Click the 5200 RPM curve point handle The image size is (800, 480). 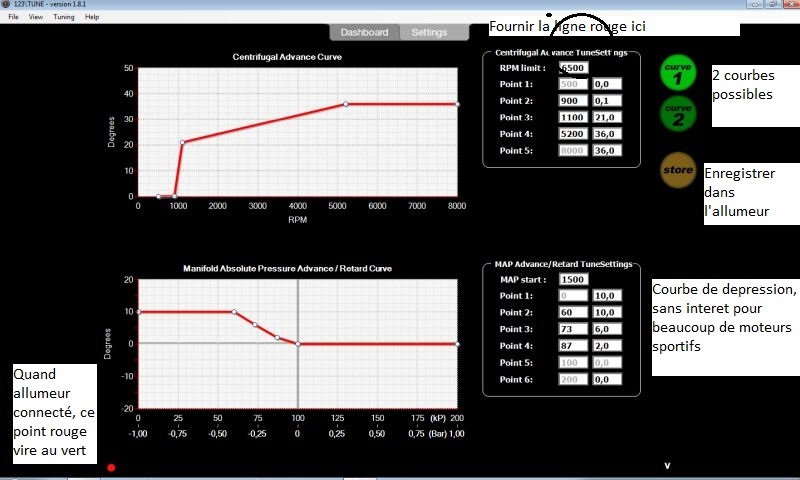coord(345,104)
